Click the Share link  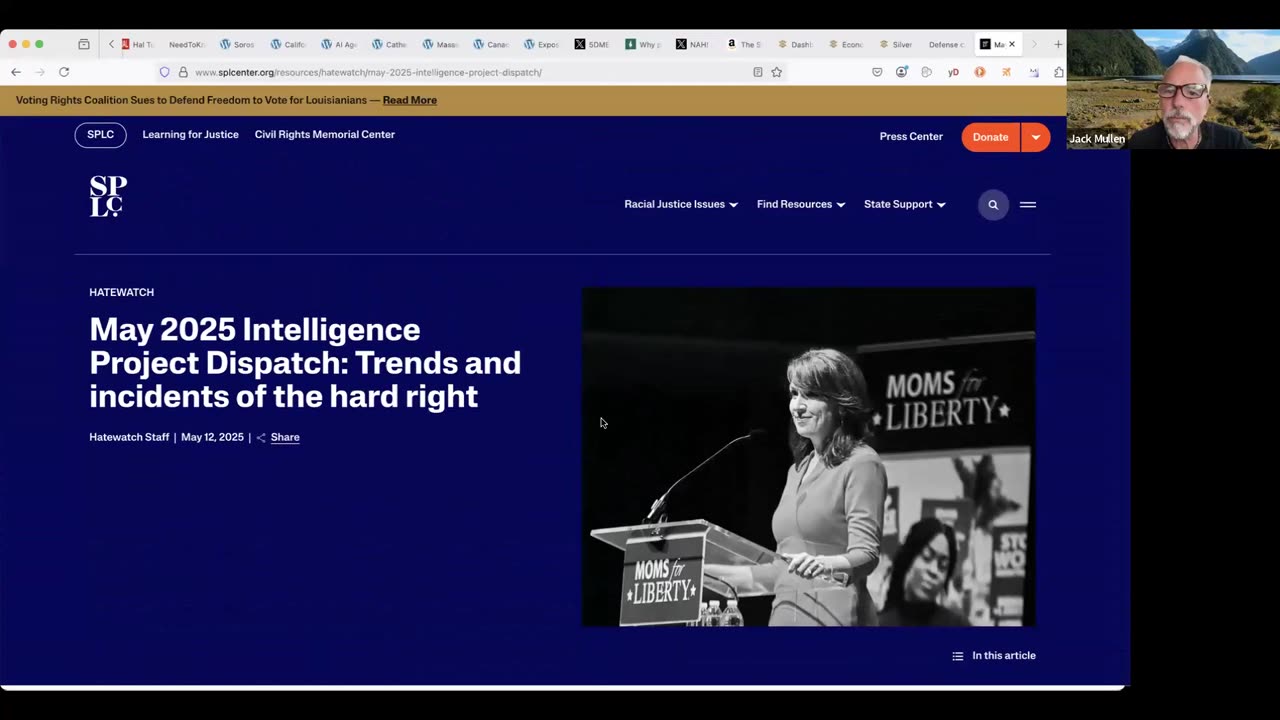tap(285, 438)
